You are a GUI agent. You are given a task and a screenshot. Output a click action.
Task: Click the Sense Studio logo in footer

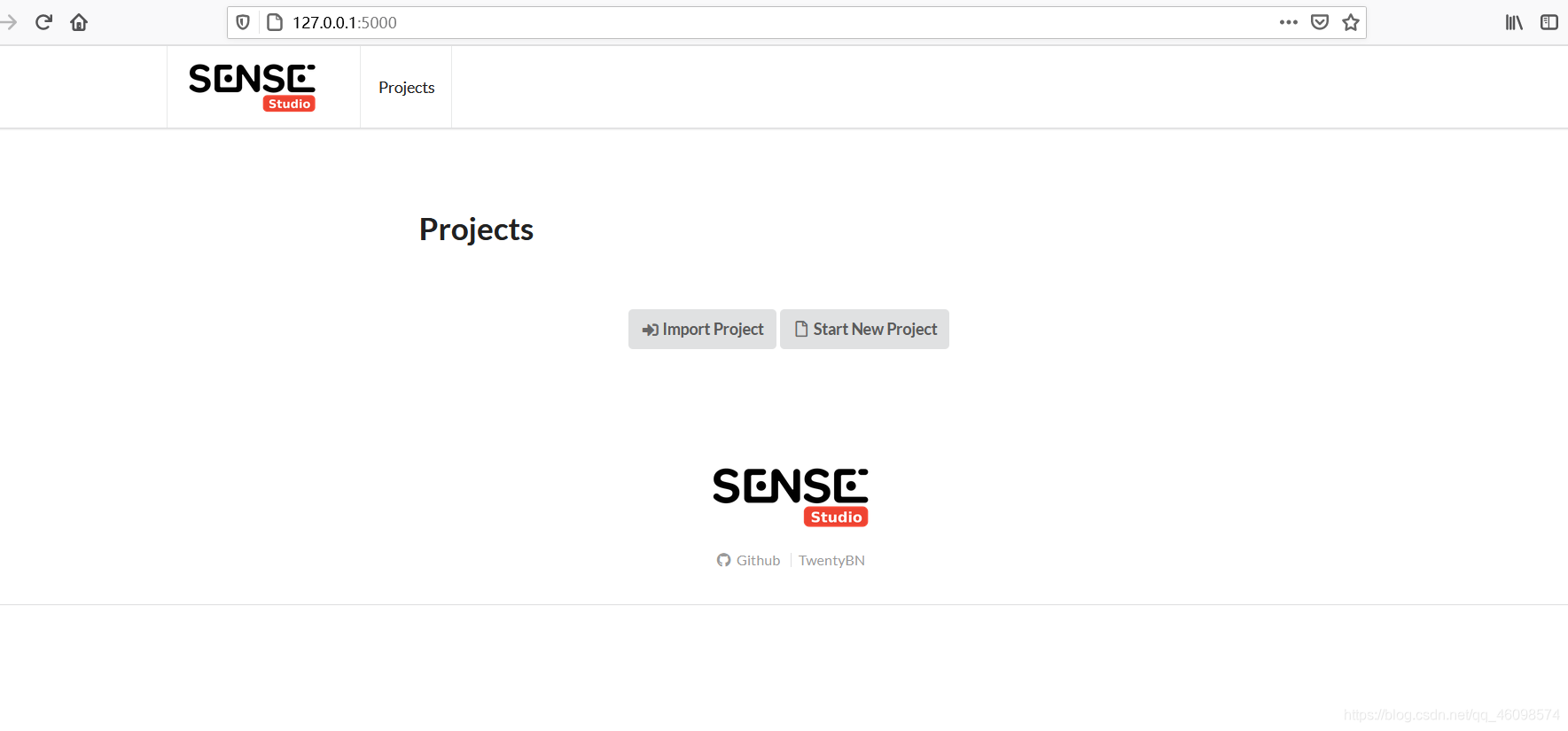pyautogui.click(x=791, y=497)
